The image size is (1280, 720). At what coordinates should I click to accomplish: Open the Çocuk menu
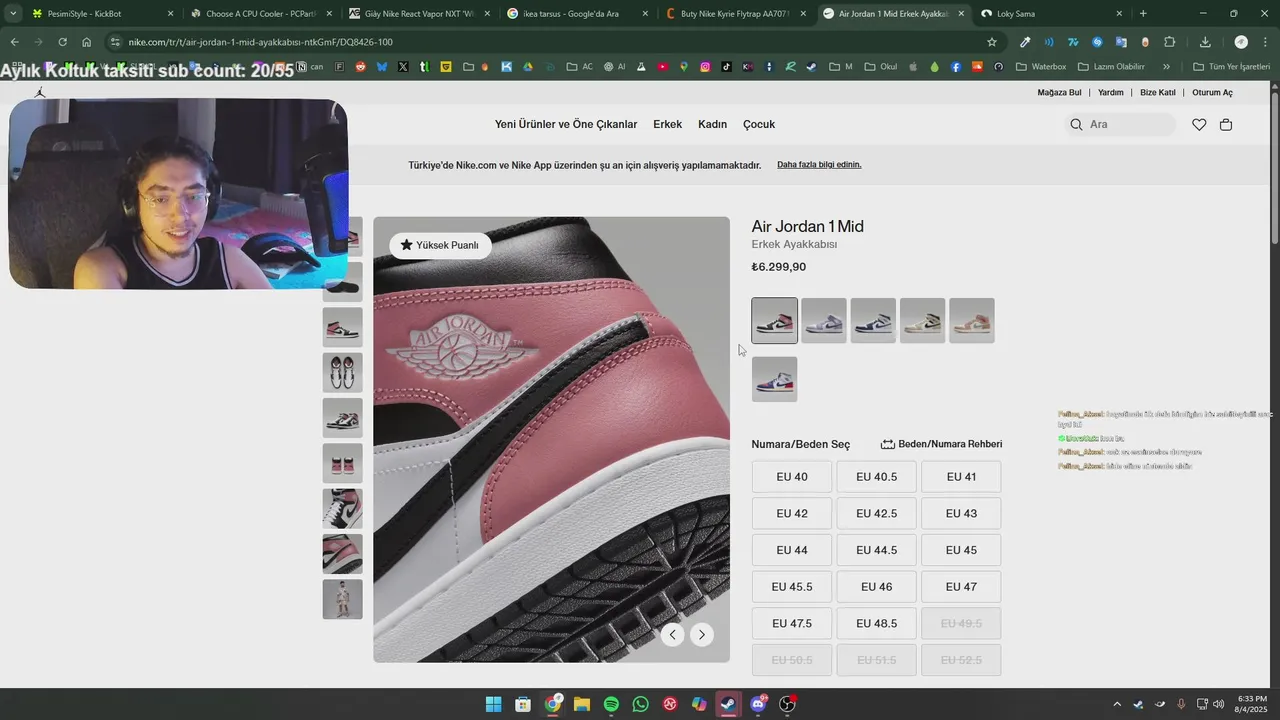[759, 124]
